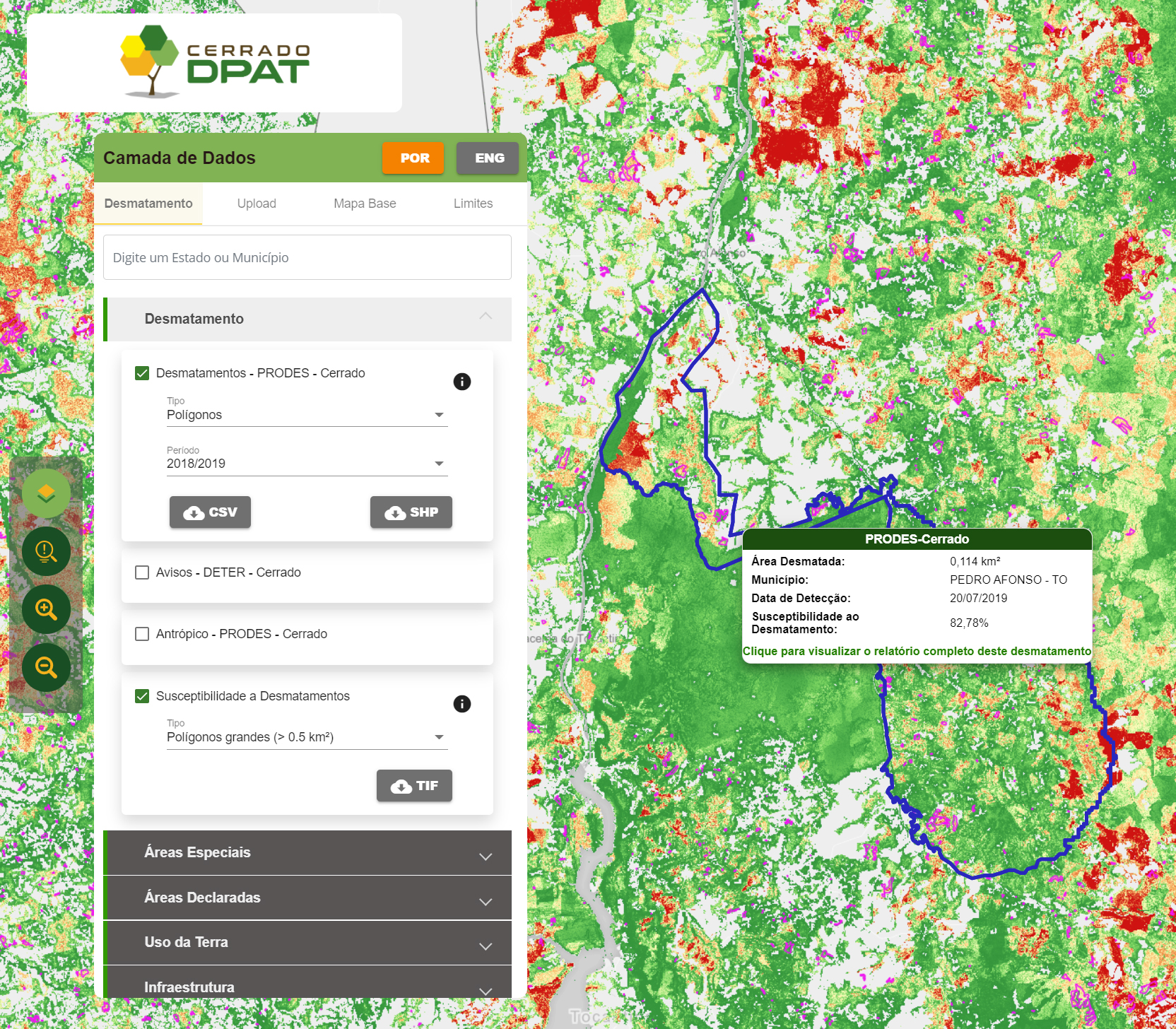Click the PEDRO AFONSO - TO value

point(1009,580)
